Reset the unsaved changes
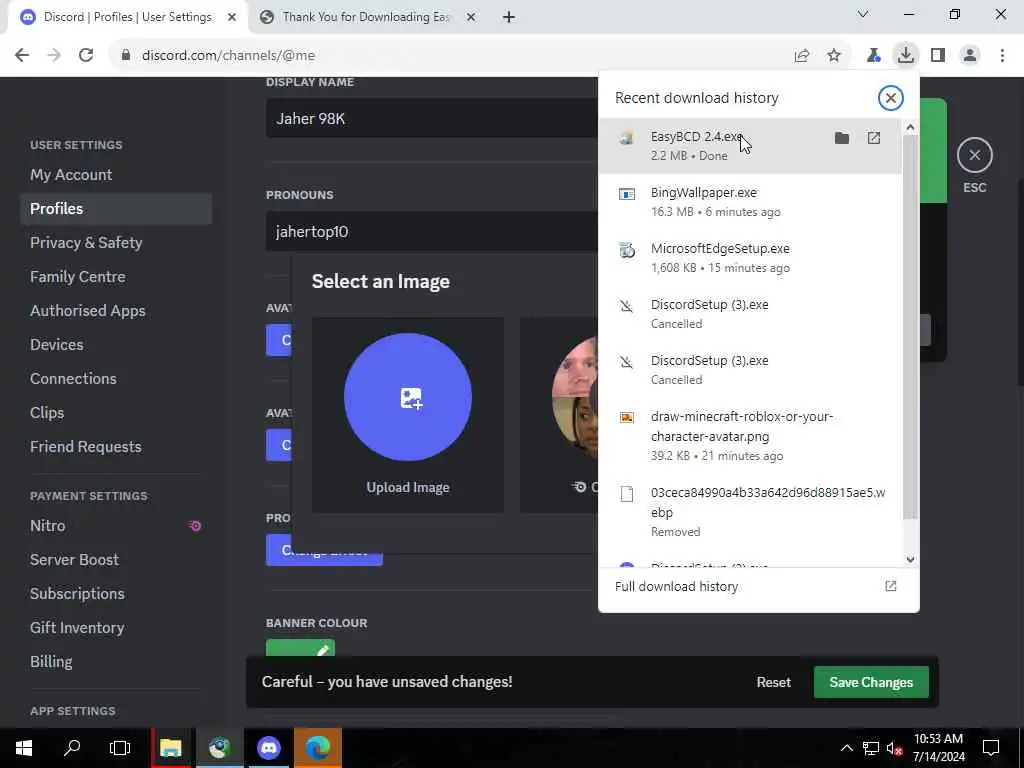 click(773, 682)
